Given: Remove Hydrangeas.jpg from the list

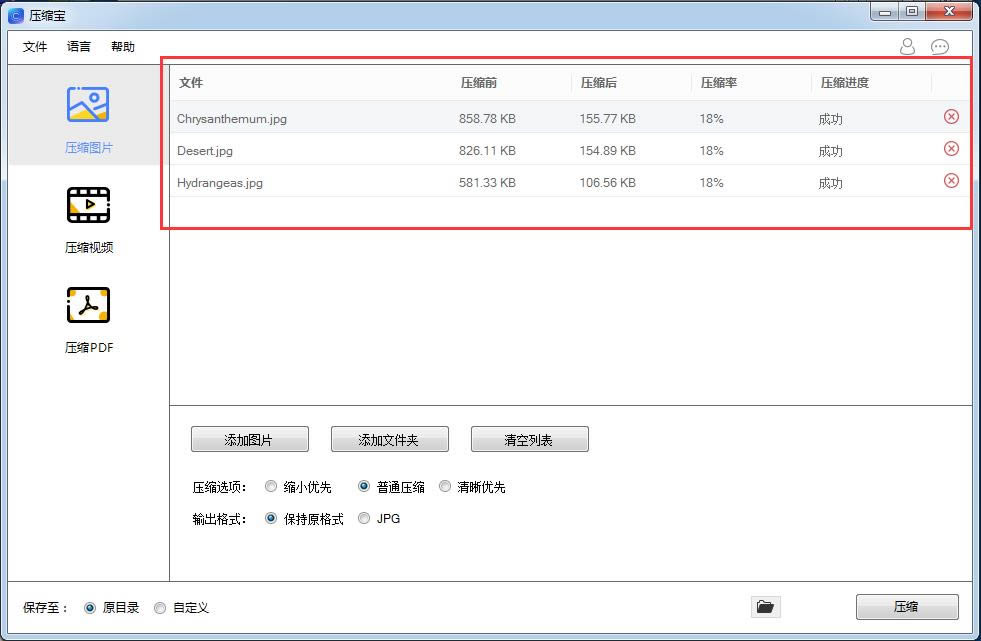Looking at the screenshot, I should [x=951, y=181].
